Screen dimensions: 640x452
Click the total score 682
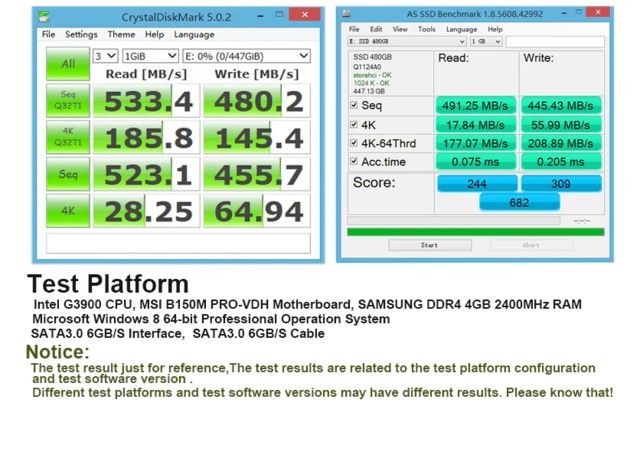519,202
